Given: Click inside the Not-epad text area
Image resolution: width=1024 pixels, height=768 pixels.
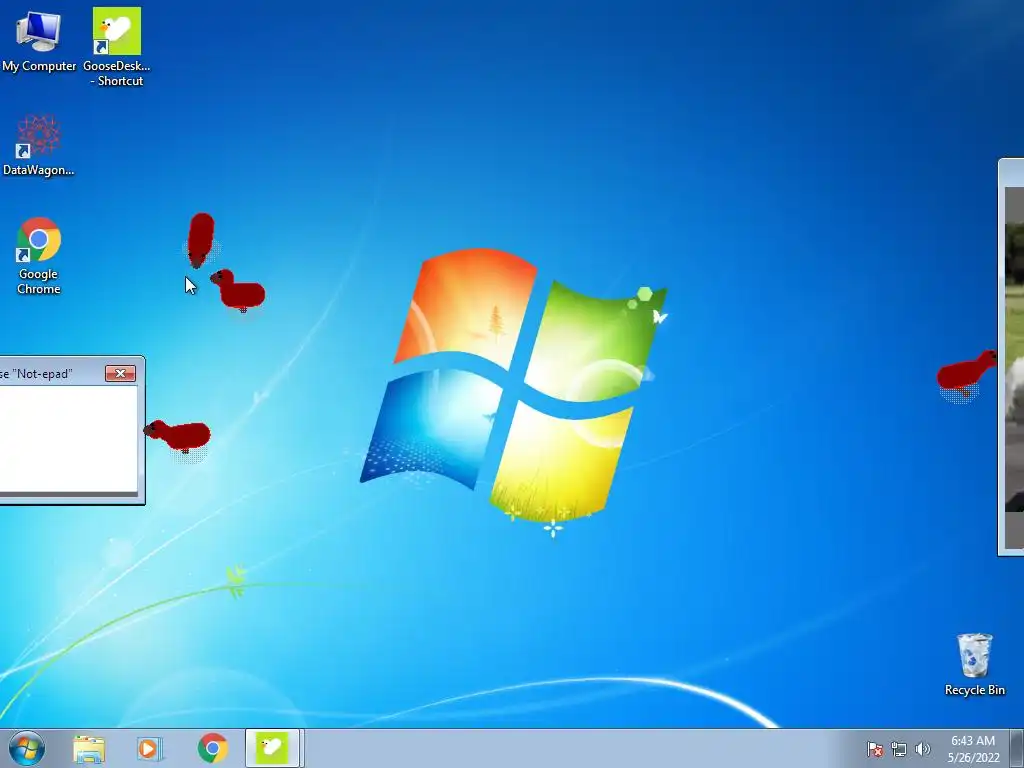Looking at the screenshot, I should pyautogui.click(x=68, y=439).
